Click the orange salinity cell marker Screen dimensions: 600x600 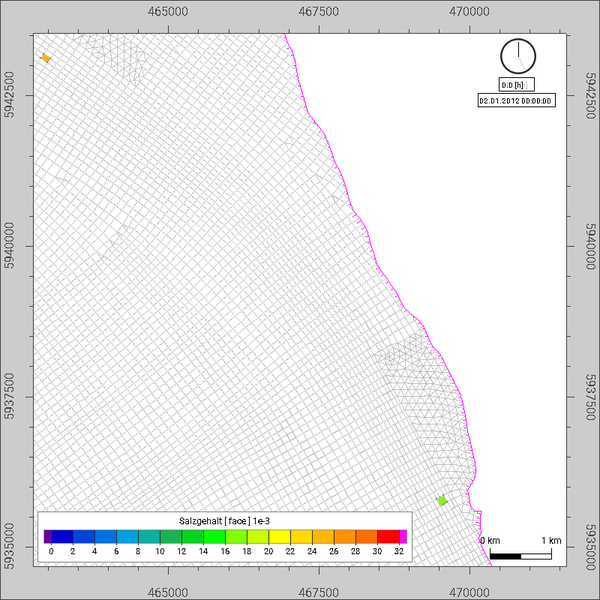[x=46, y=59]
